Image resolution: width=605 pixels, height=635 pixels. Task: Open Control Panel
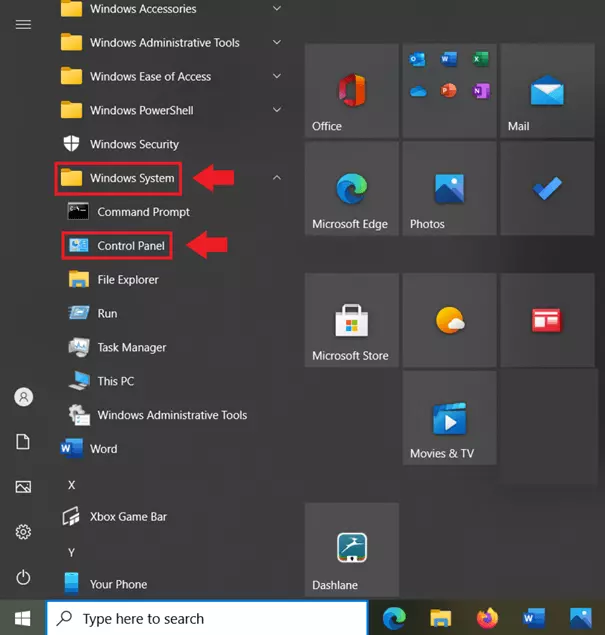[x=117, y=246]
